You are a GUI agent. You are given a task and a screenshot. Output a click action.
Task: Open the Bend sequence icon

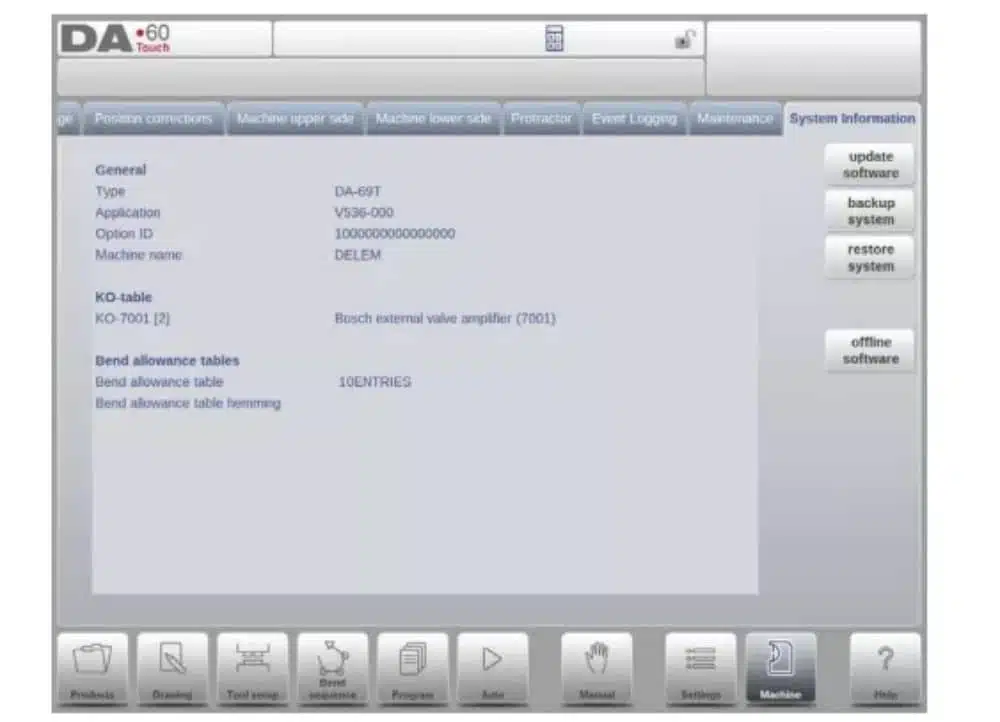pos(332,669)
